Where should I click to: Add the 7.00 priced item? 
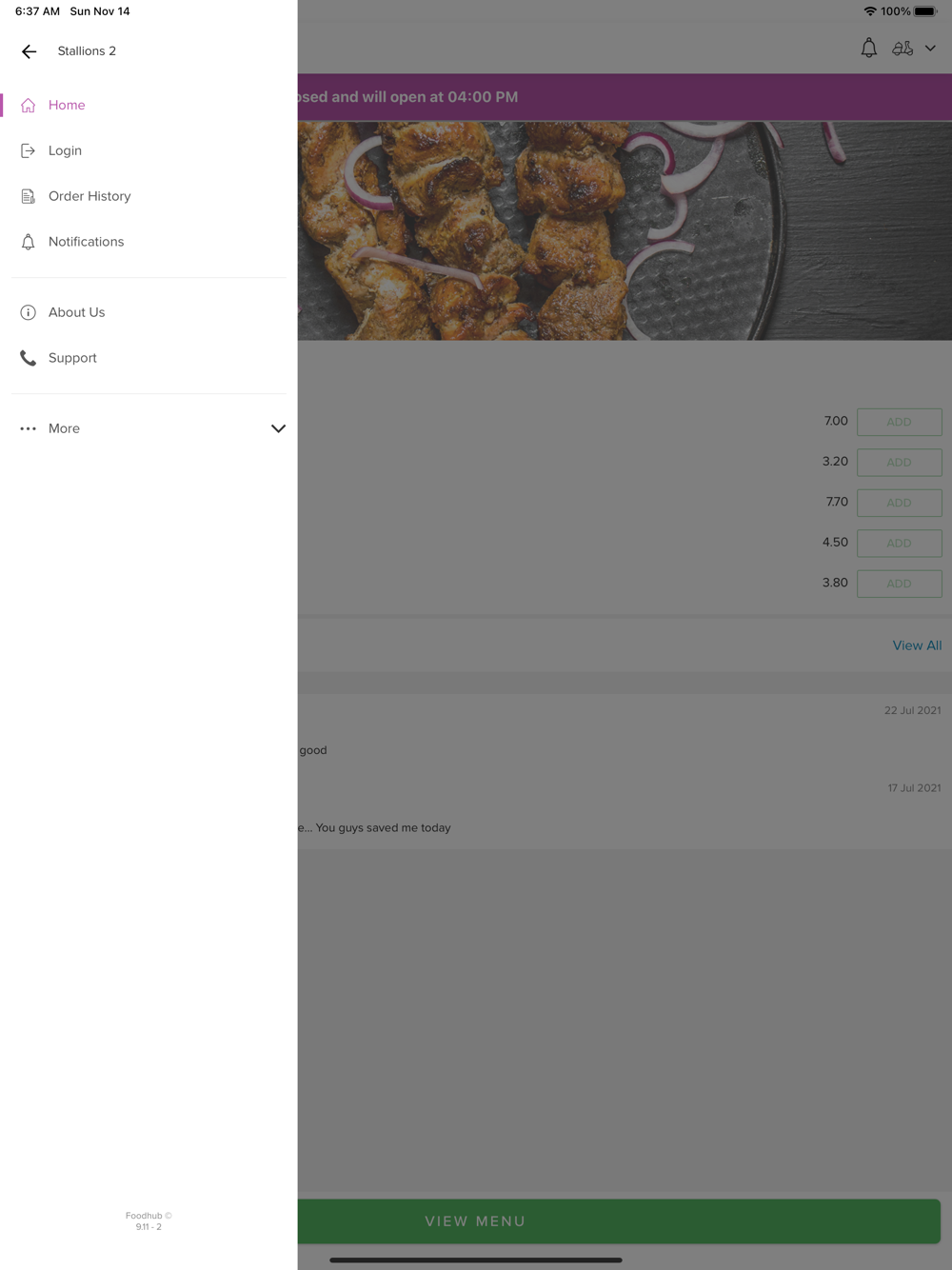pos(900,422)
